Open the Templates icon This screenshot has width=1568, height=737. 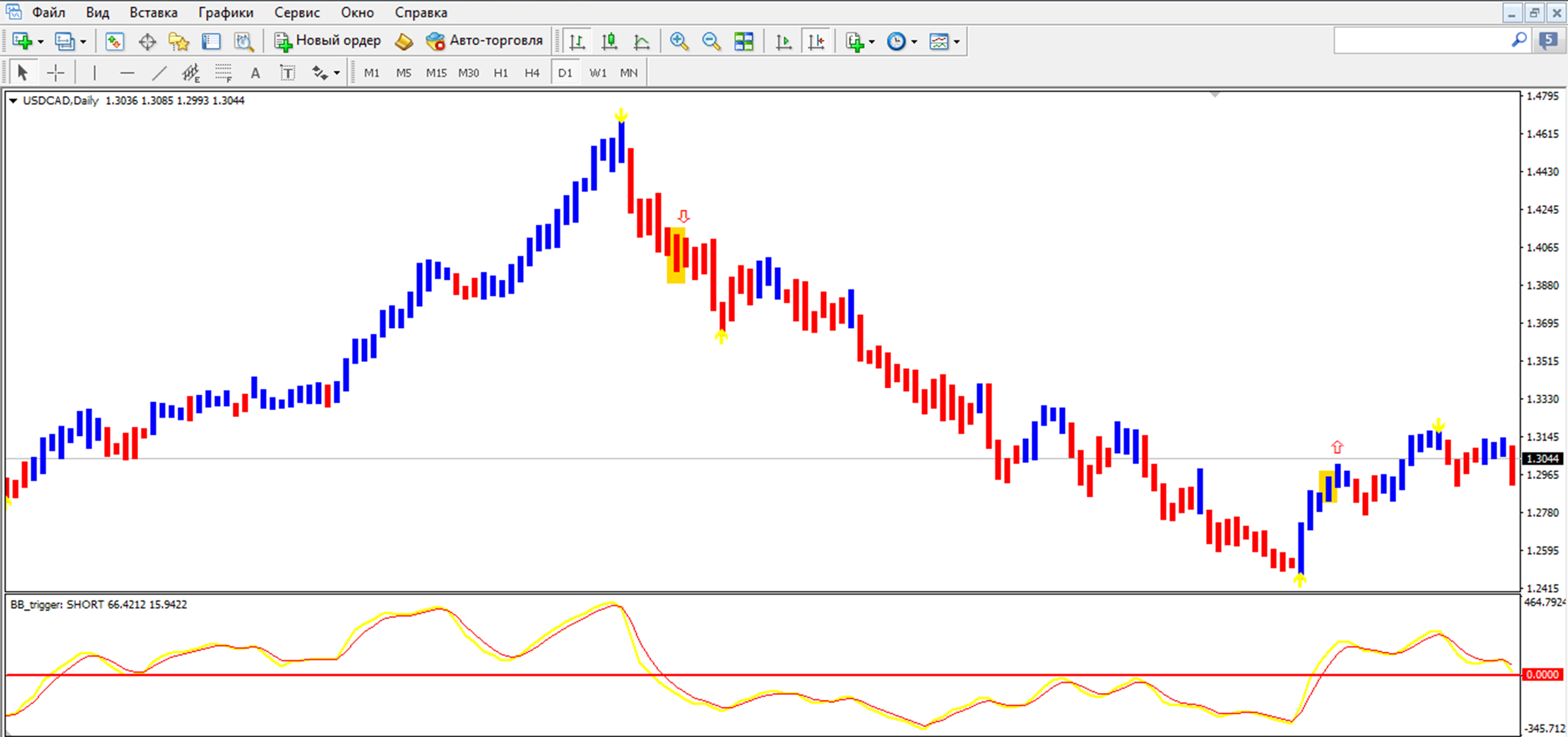point(939,41)
